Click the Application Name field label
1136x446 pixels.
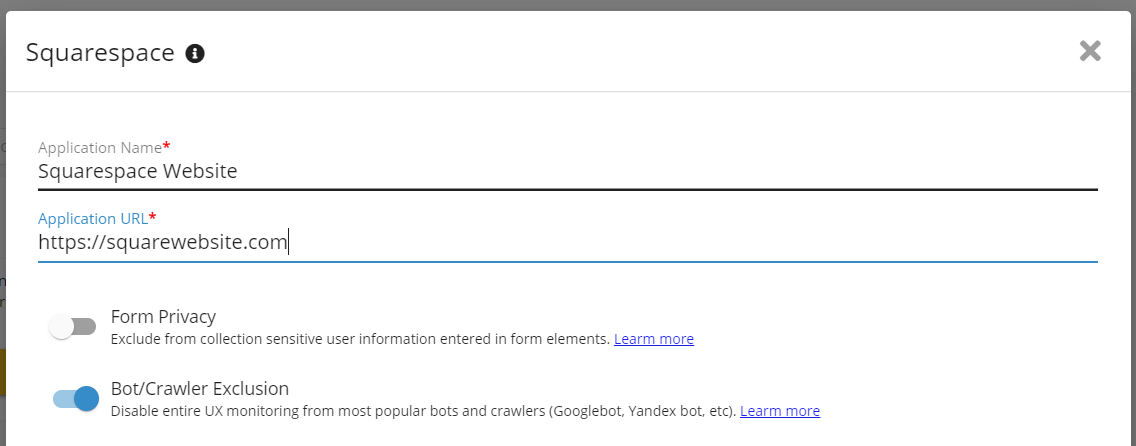[x=99, y=147]
